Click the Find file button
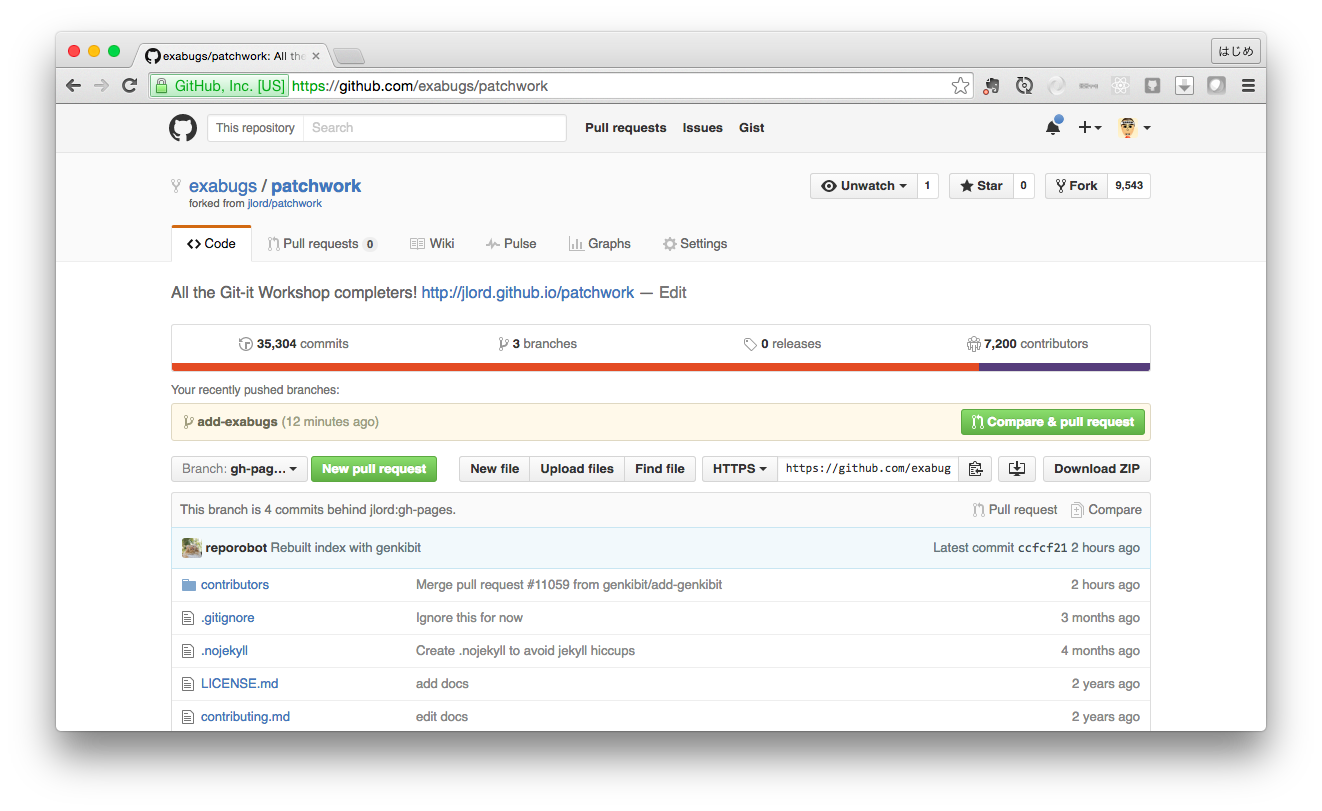The height and width of the screenshot is (811, 1322). [660, 468]
